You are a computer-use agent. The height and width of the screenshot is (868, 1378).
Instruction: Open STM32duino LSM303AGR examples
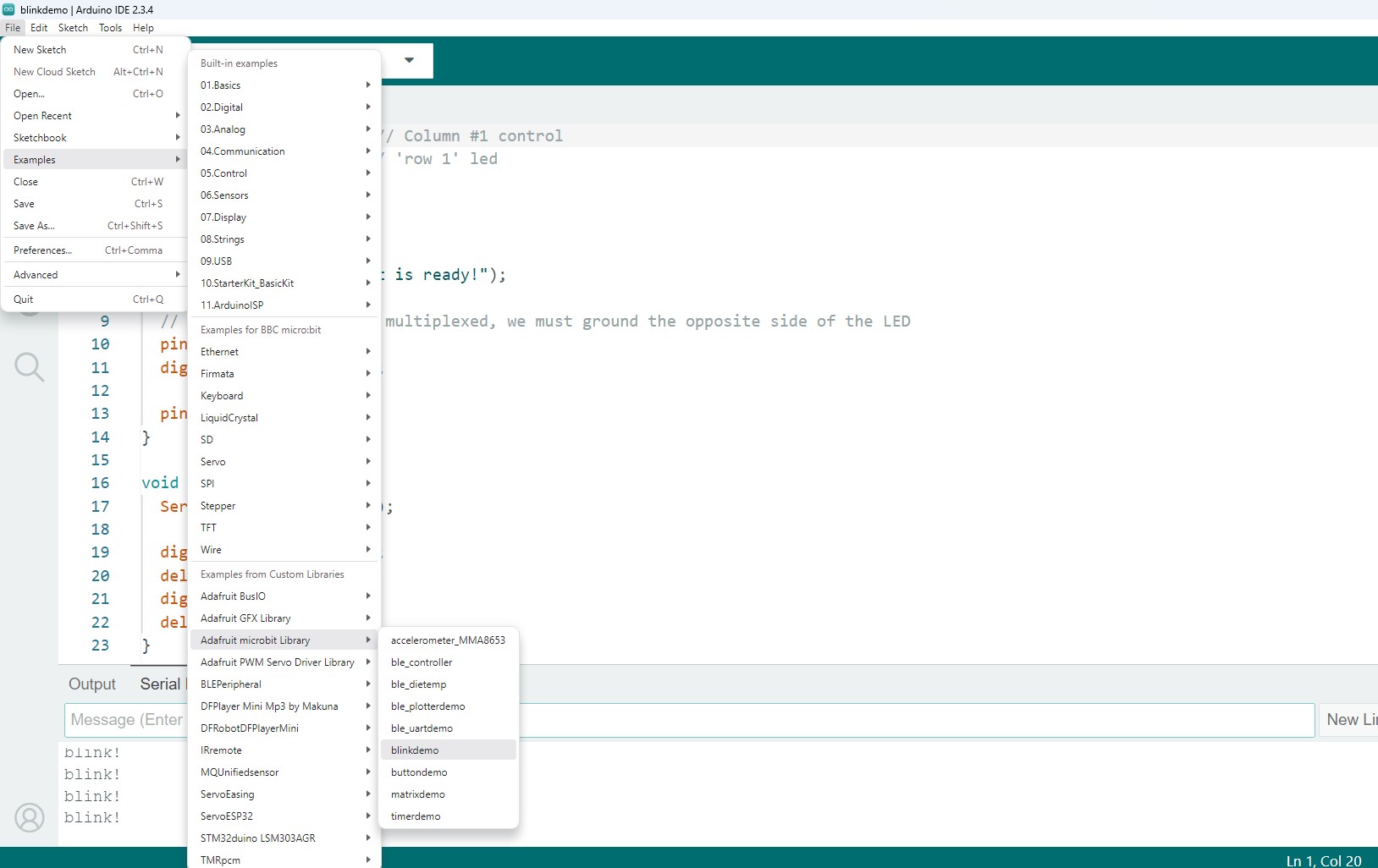(x=284, y=838)
